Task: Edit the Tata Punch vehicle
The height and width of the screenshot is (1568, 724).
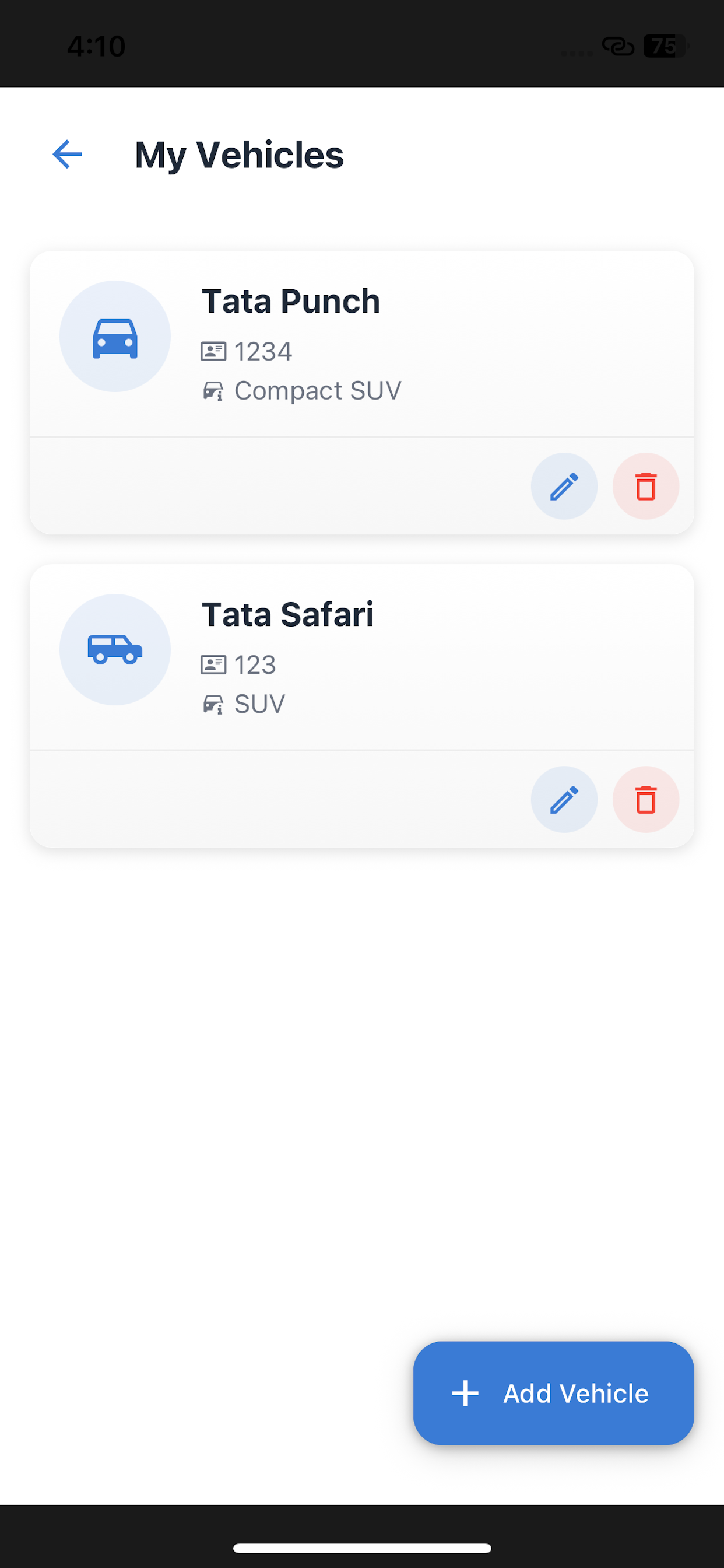Action: (564, 486)
